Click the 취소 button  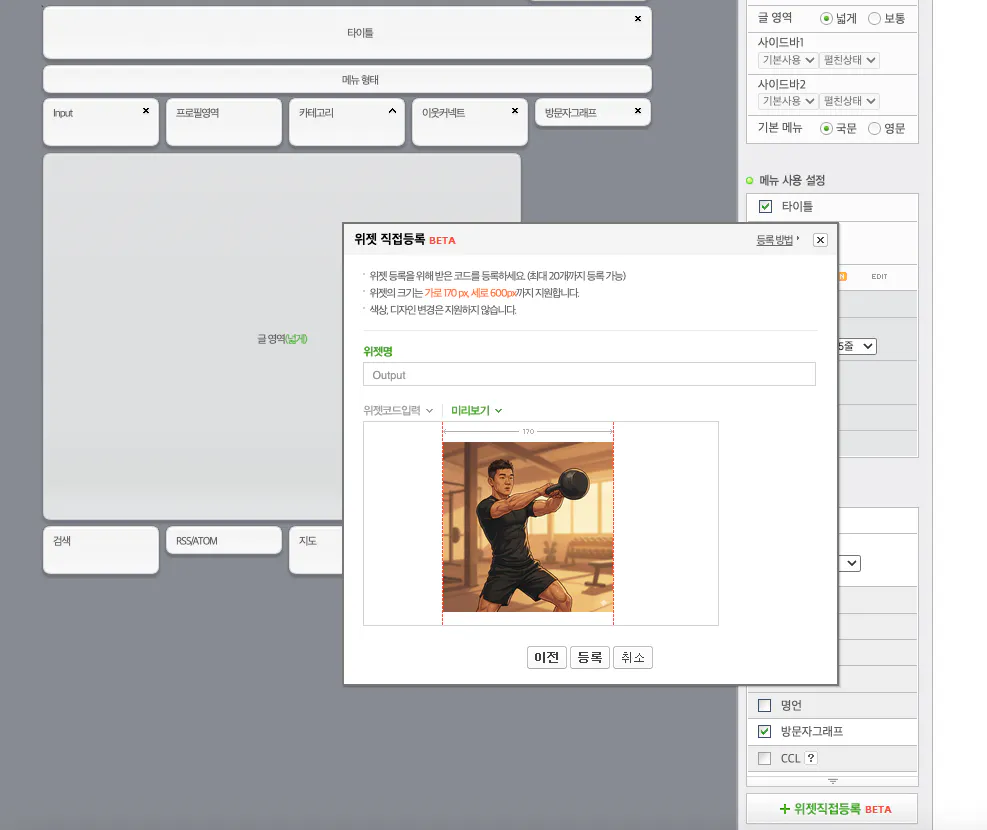point(633,658)
